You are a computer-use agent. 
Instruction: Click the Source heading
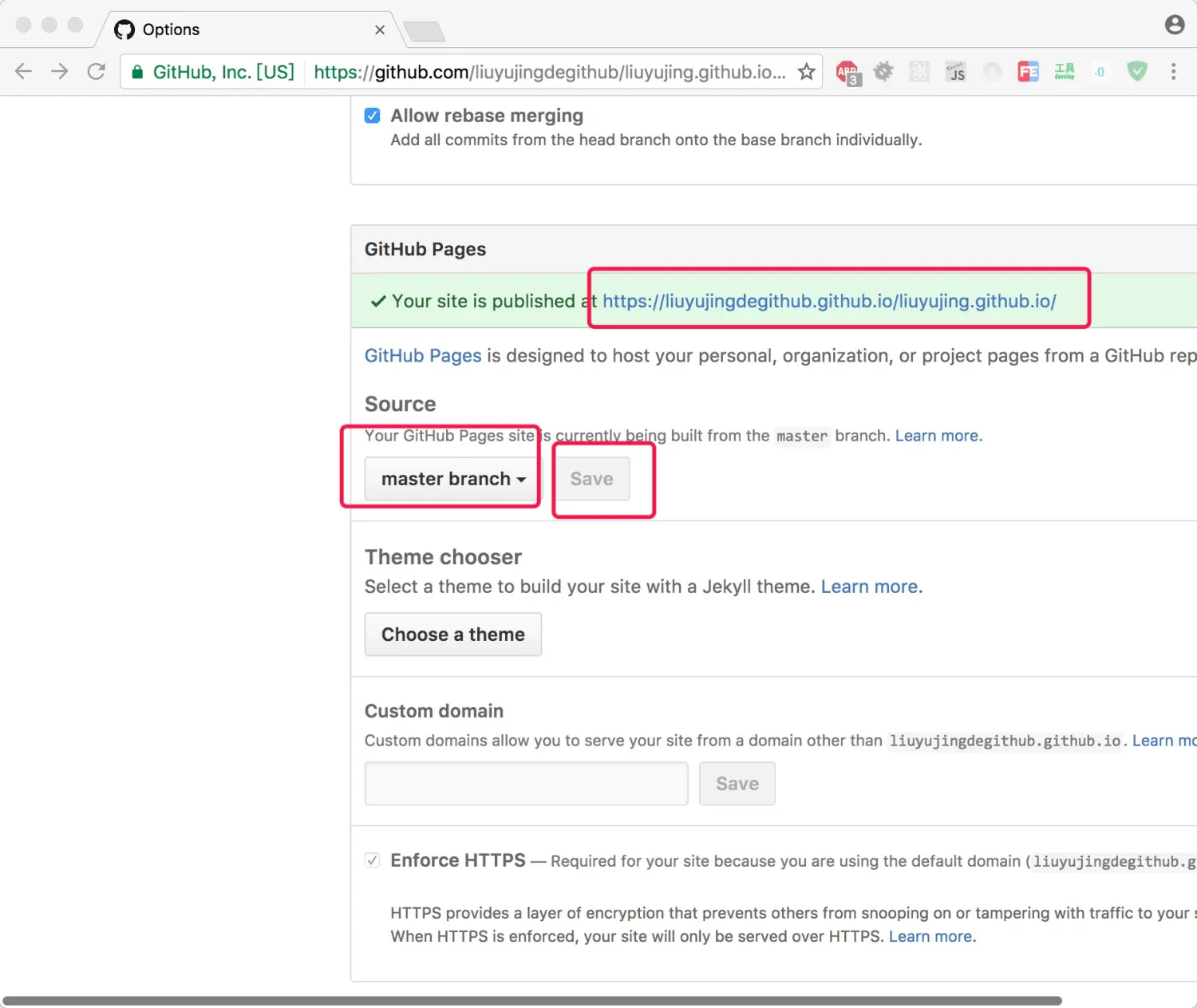click(x=400, y=404)
